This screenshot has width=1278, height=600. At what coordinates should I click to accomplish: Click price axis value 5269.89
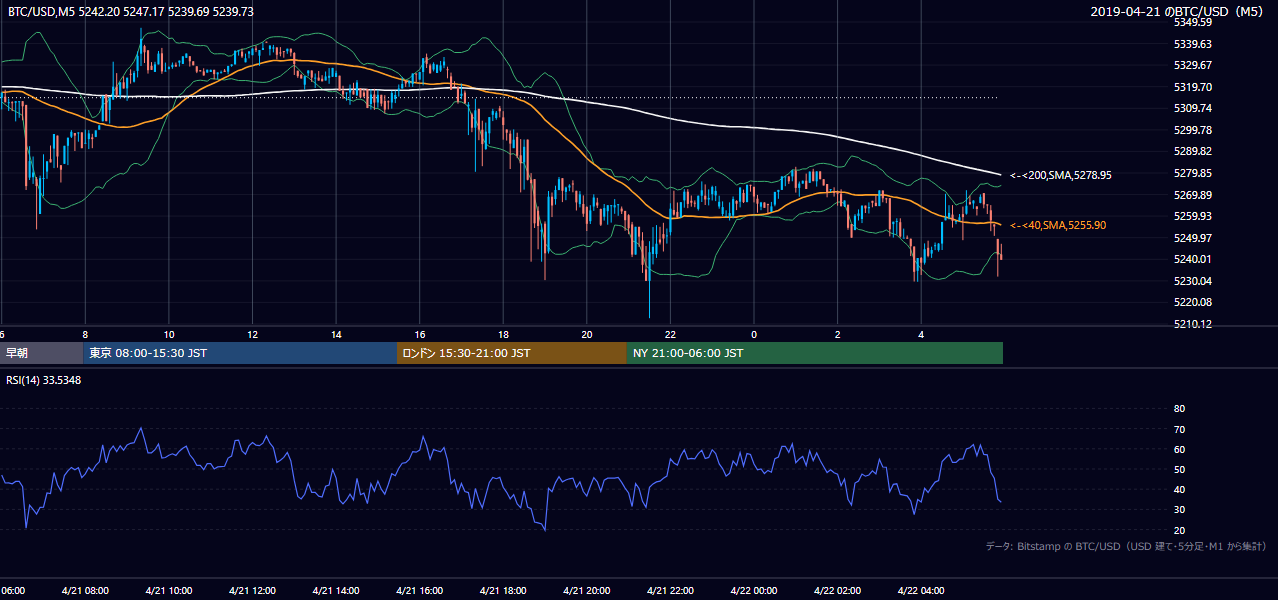1193,195
